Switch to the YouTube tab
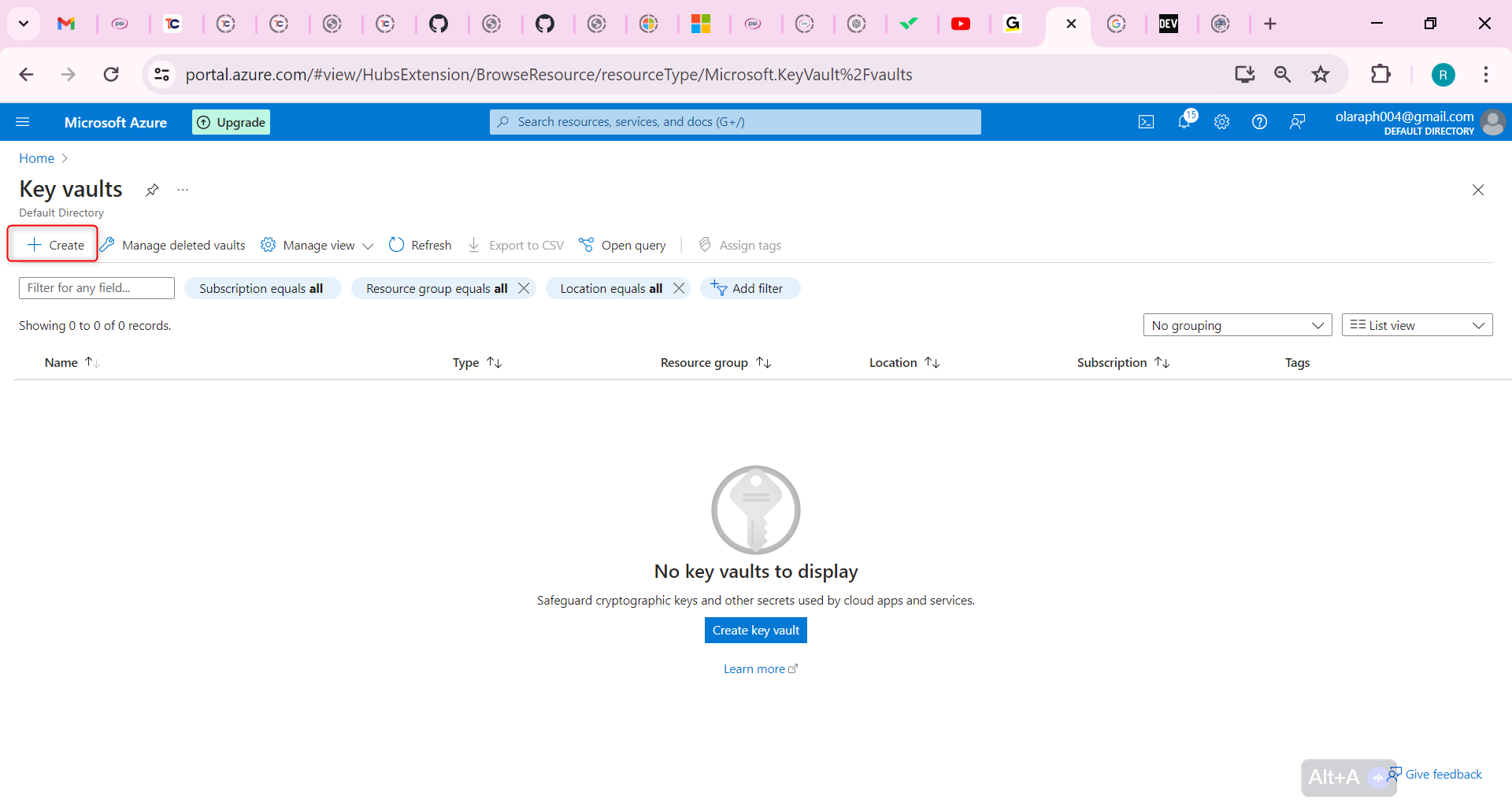 [x=961, y=24]
